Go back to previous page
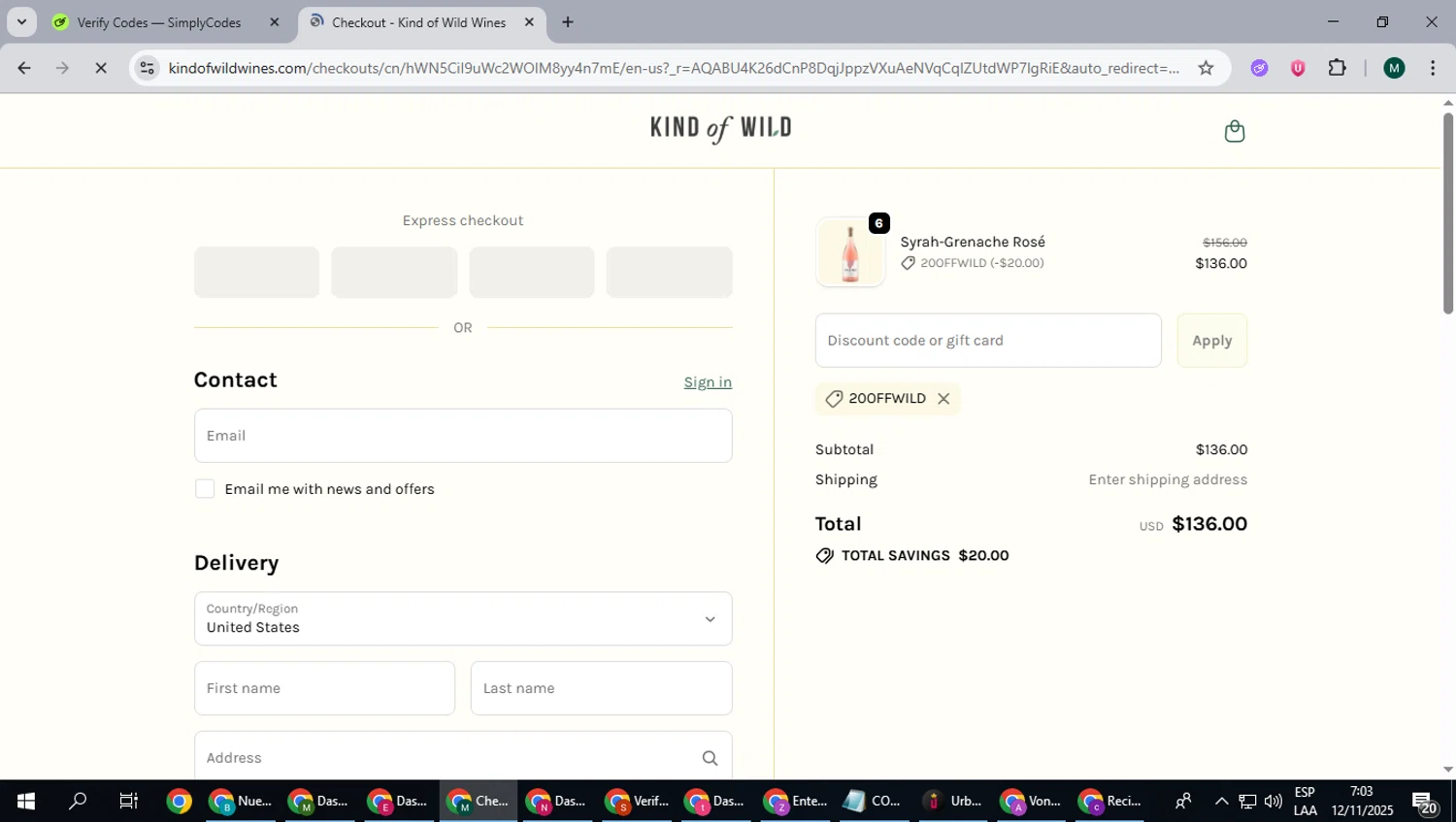 (x=24, y=68)
